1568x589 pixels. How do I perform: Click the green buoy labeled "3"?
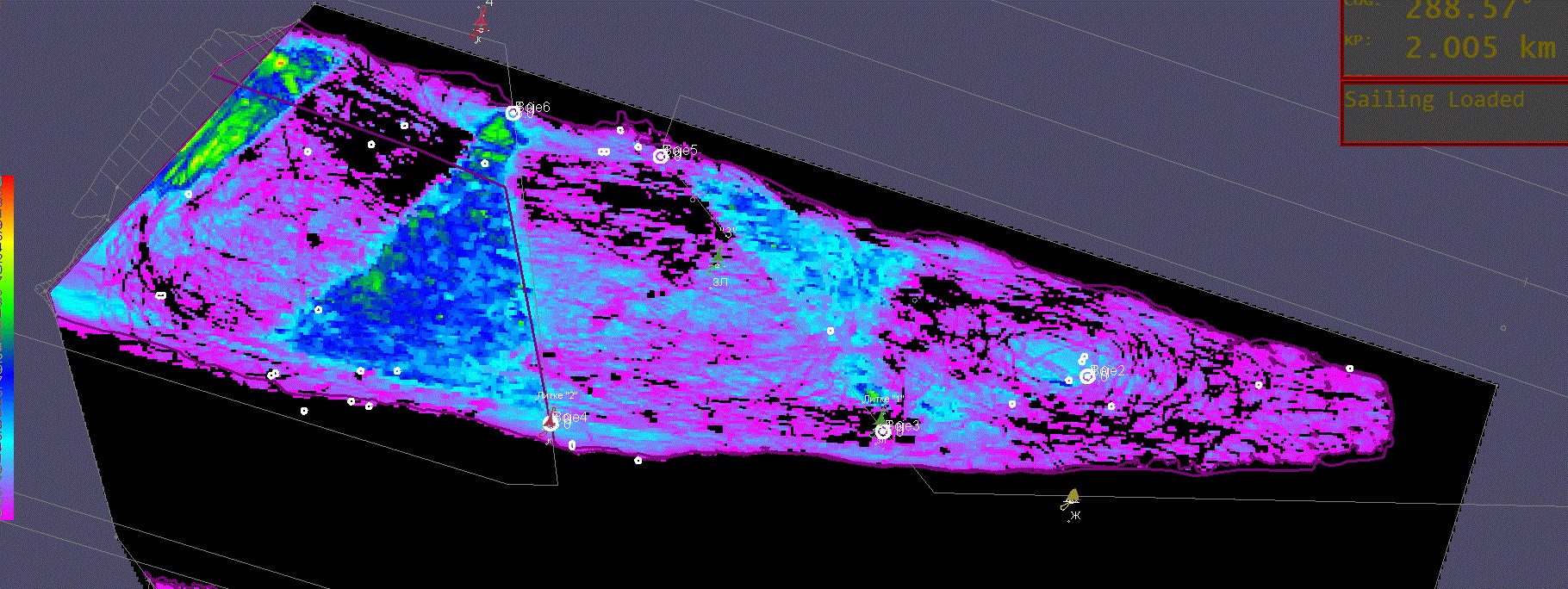(719, 256)
